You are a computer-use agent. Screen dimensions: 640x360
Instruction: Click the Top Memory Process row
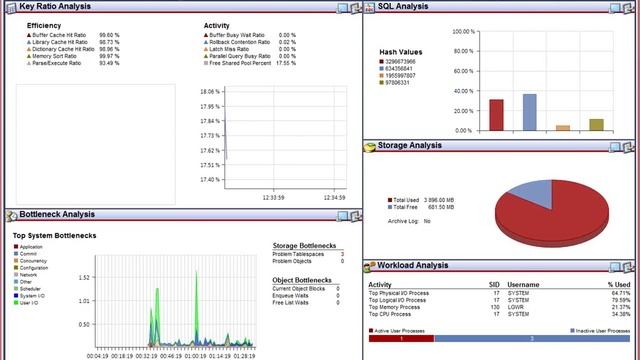coord(499,307)
